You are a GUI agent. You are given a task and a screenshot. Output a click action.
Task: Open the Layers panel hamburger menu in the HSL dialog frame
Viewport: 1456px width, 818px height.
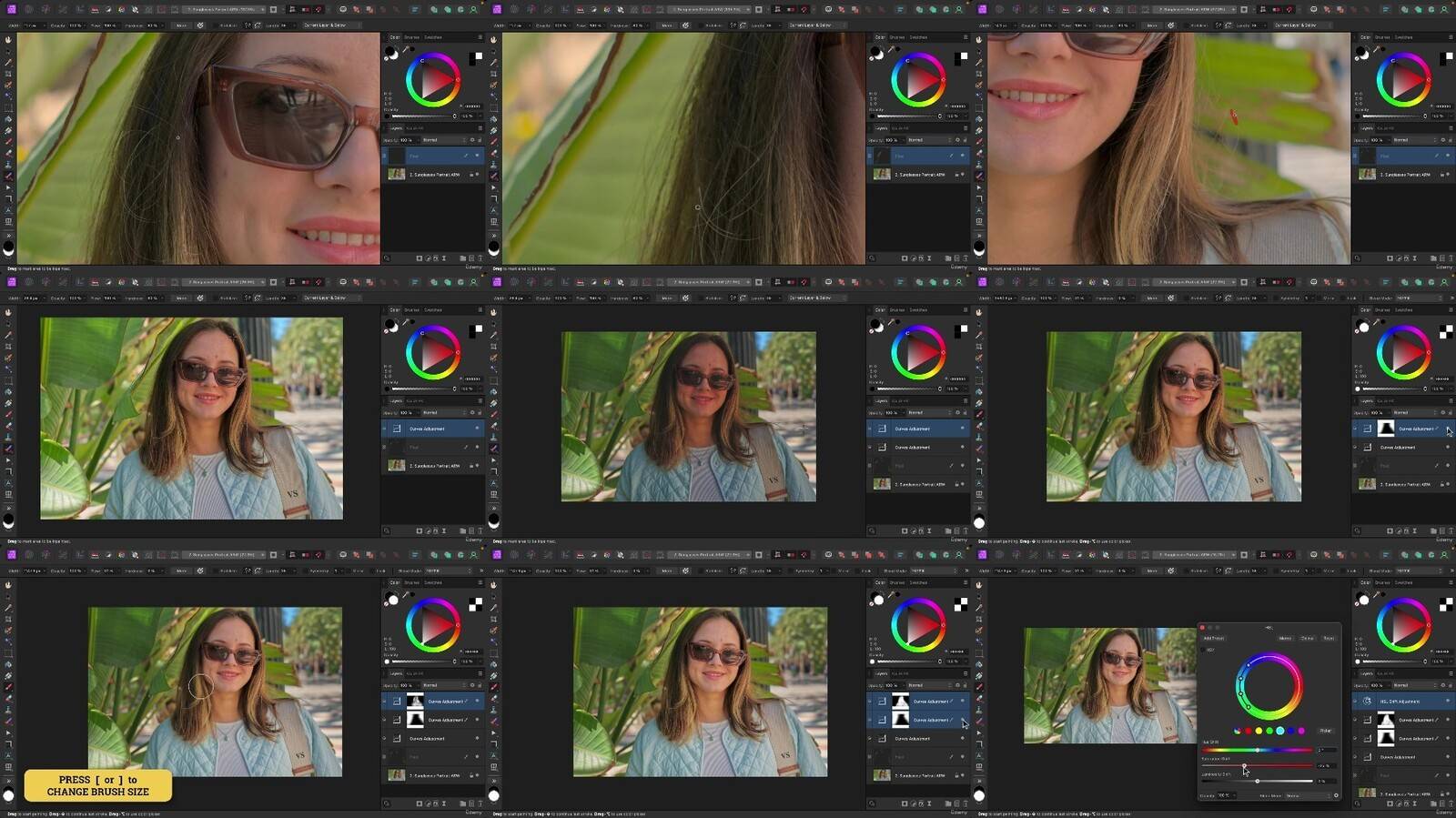pos(1451,673)
